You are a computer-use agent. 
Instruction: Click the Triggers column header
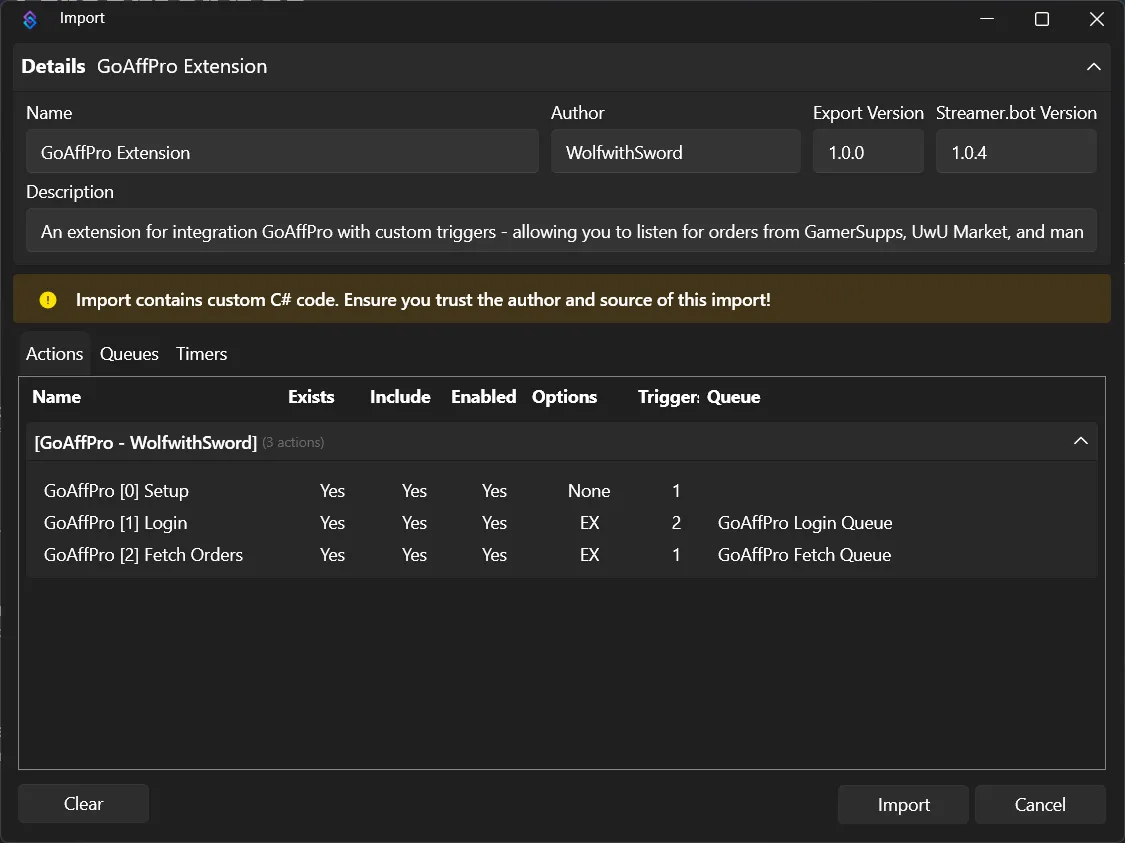(x=668, y=397)
